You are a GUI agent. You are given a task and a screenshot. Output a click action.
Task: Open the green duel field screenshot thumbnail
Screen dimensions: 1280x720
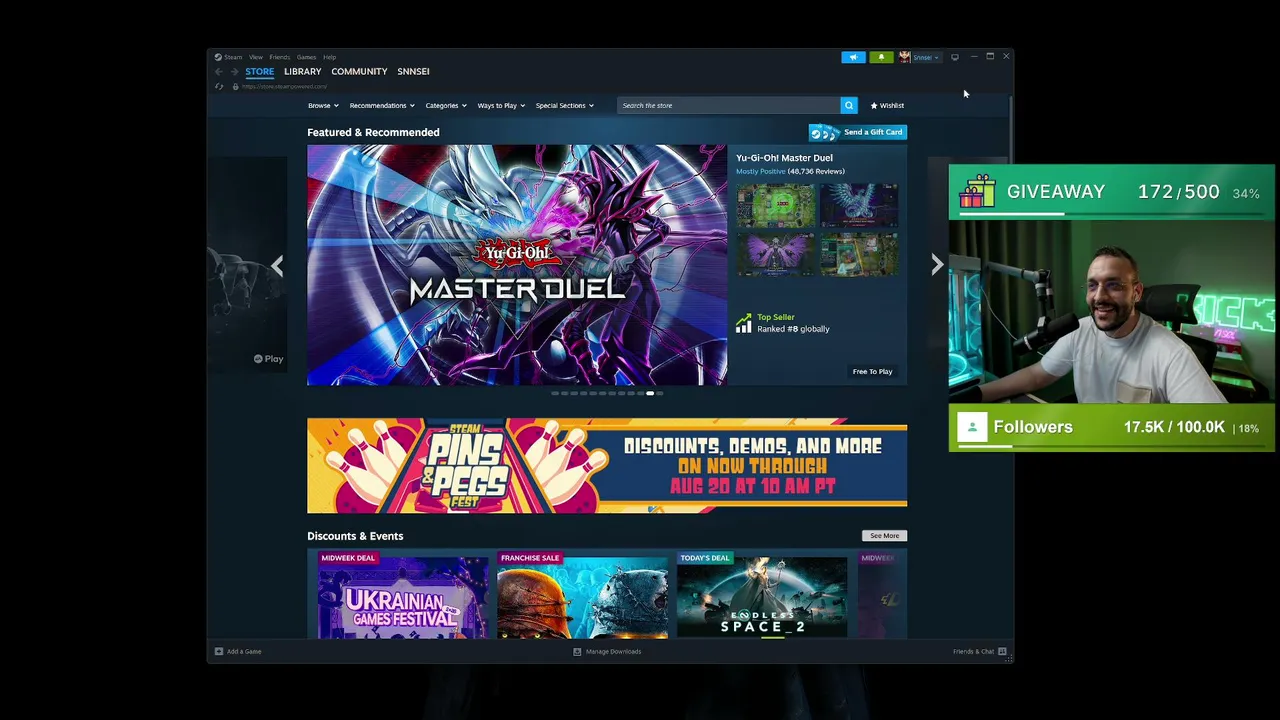point(776,206)
